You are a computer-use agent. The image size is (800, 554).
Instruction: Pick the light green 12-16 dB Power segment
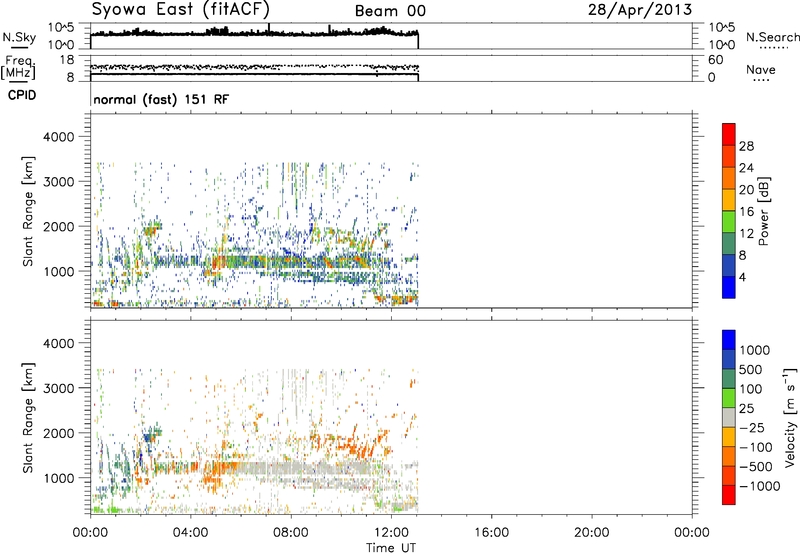click(x=729, y=221)
